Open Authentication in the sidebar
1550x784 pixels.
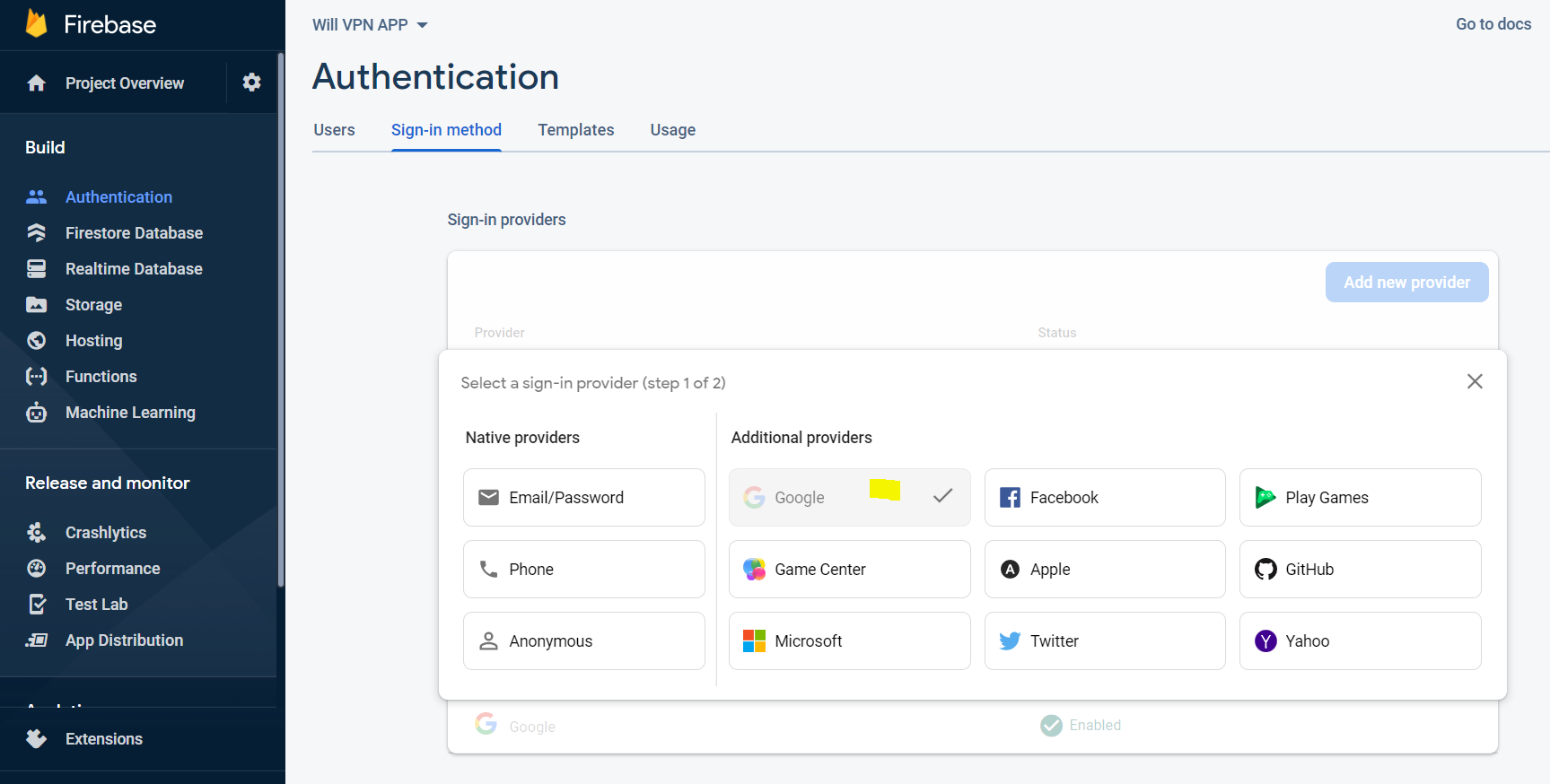118,196
